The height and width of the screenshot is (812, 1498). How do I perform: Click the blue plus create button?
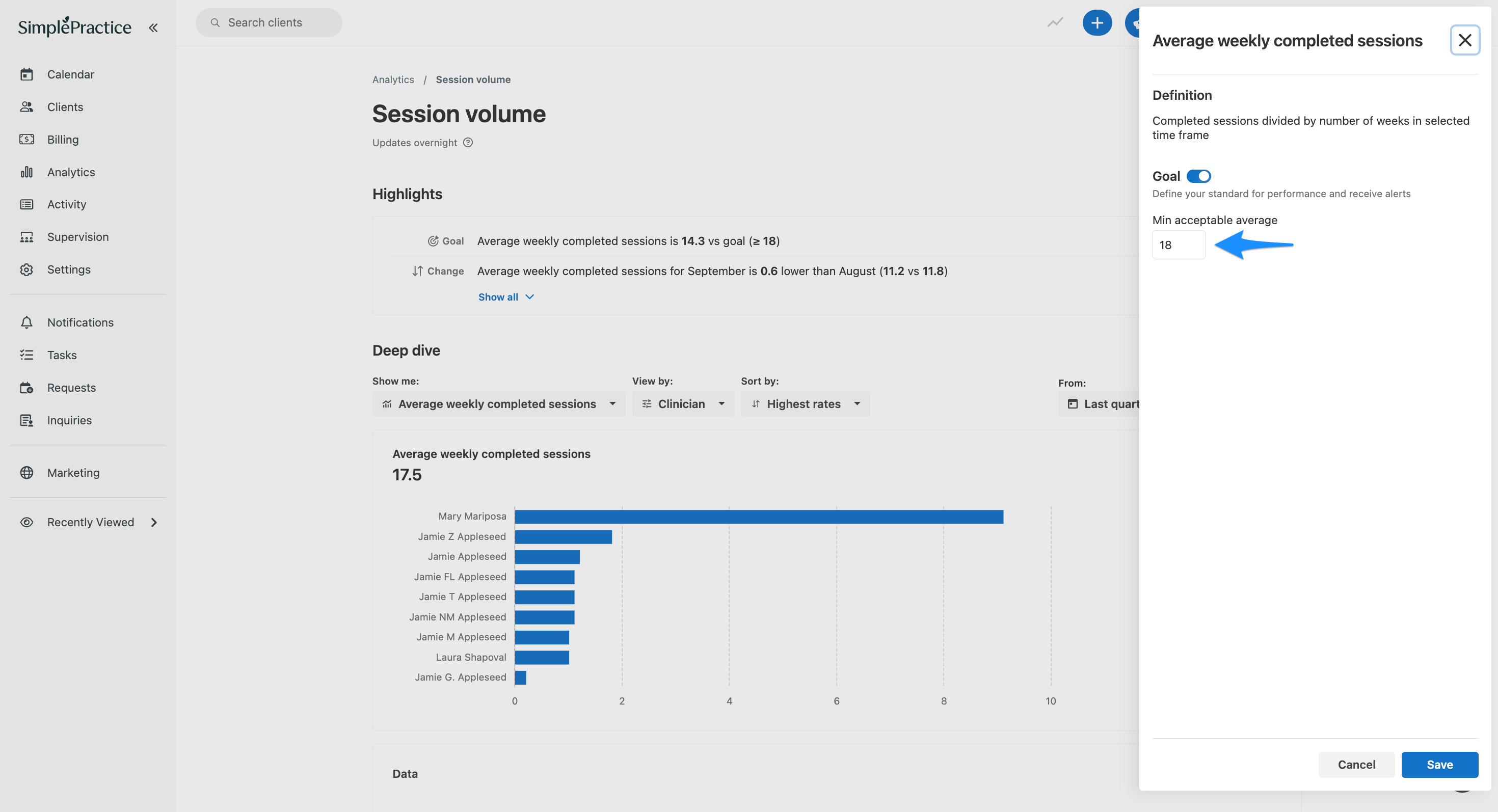point(1096,22)
